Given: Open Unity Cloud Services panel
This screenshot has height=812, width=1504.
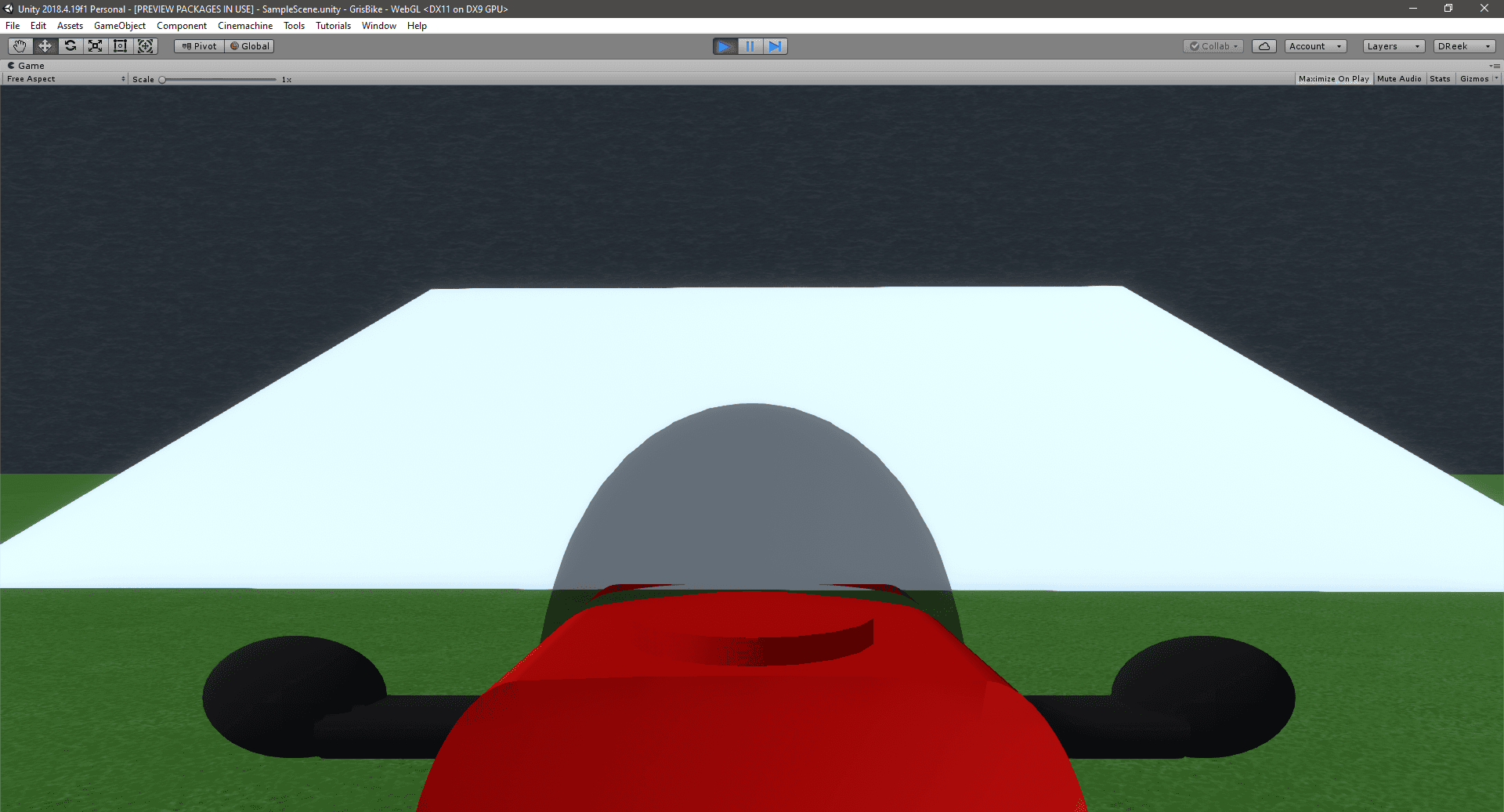Looking at the screenshot, I should 1264,46.
